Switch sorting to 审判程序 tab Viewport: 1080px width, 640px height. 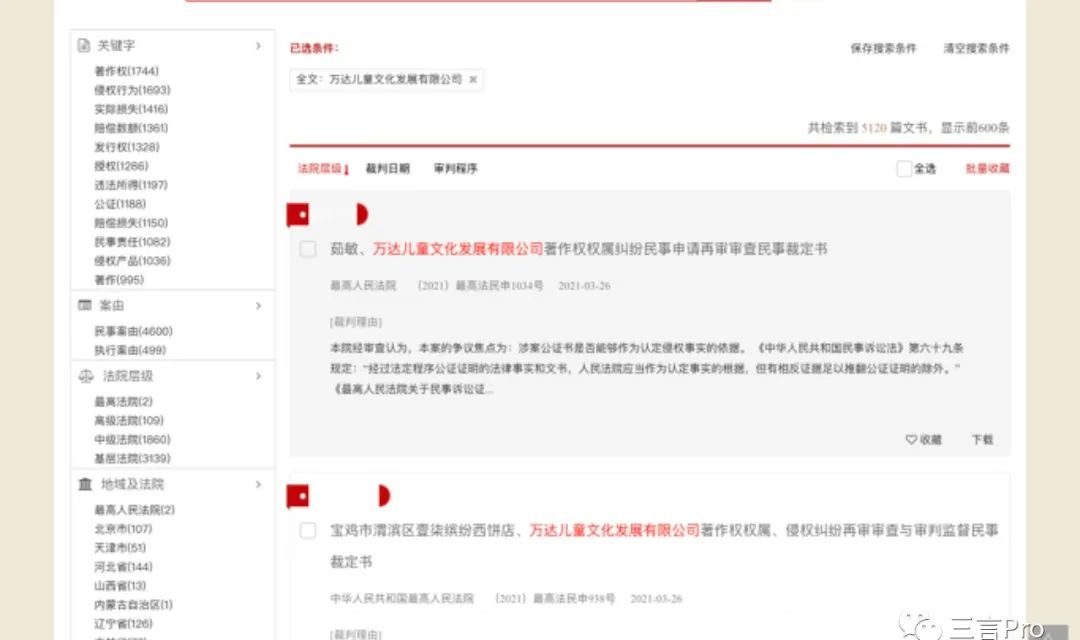tap(457, 168)
